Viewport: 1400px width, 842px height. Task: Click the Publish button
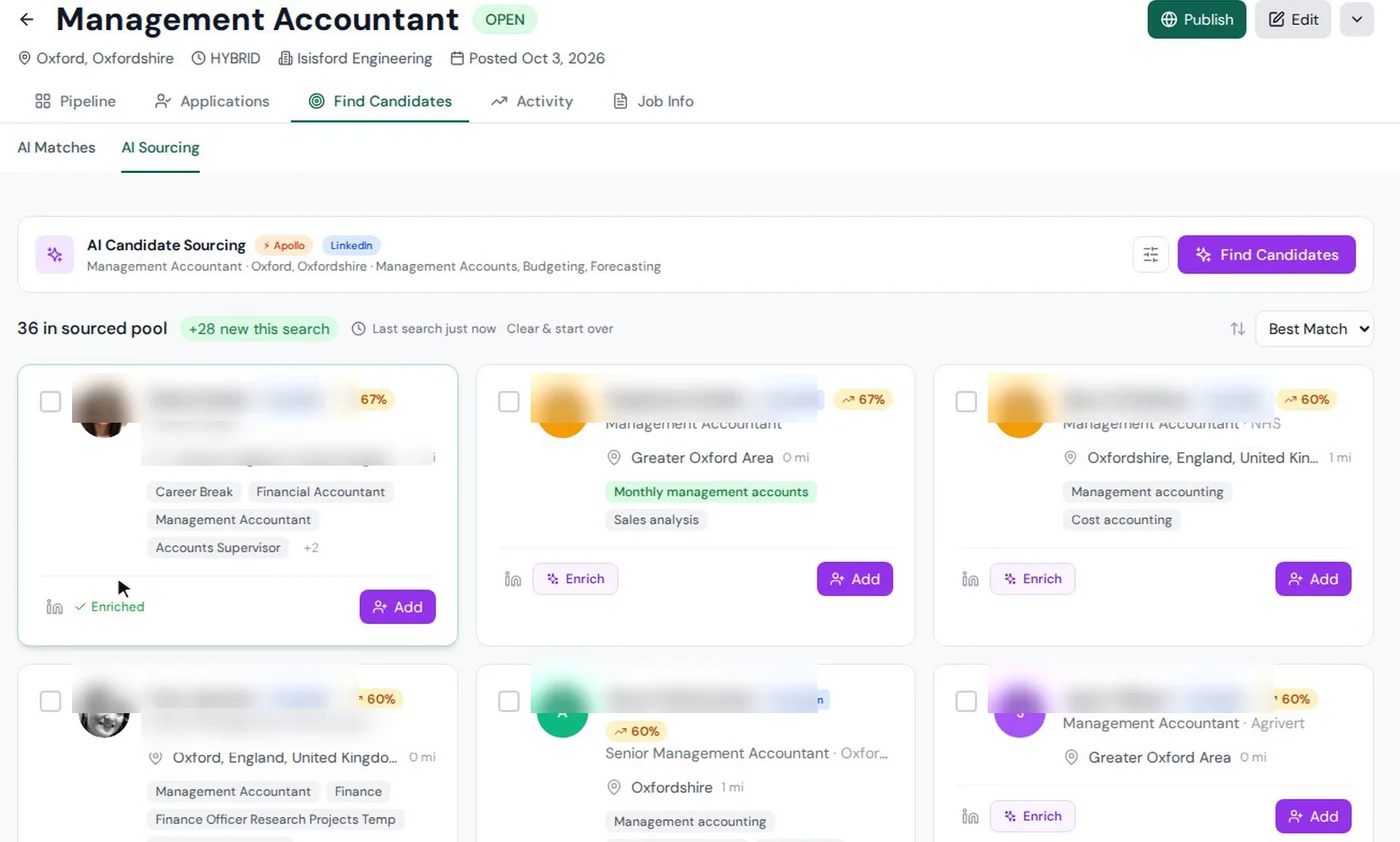(1197, 19)
